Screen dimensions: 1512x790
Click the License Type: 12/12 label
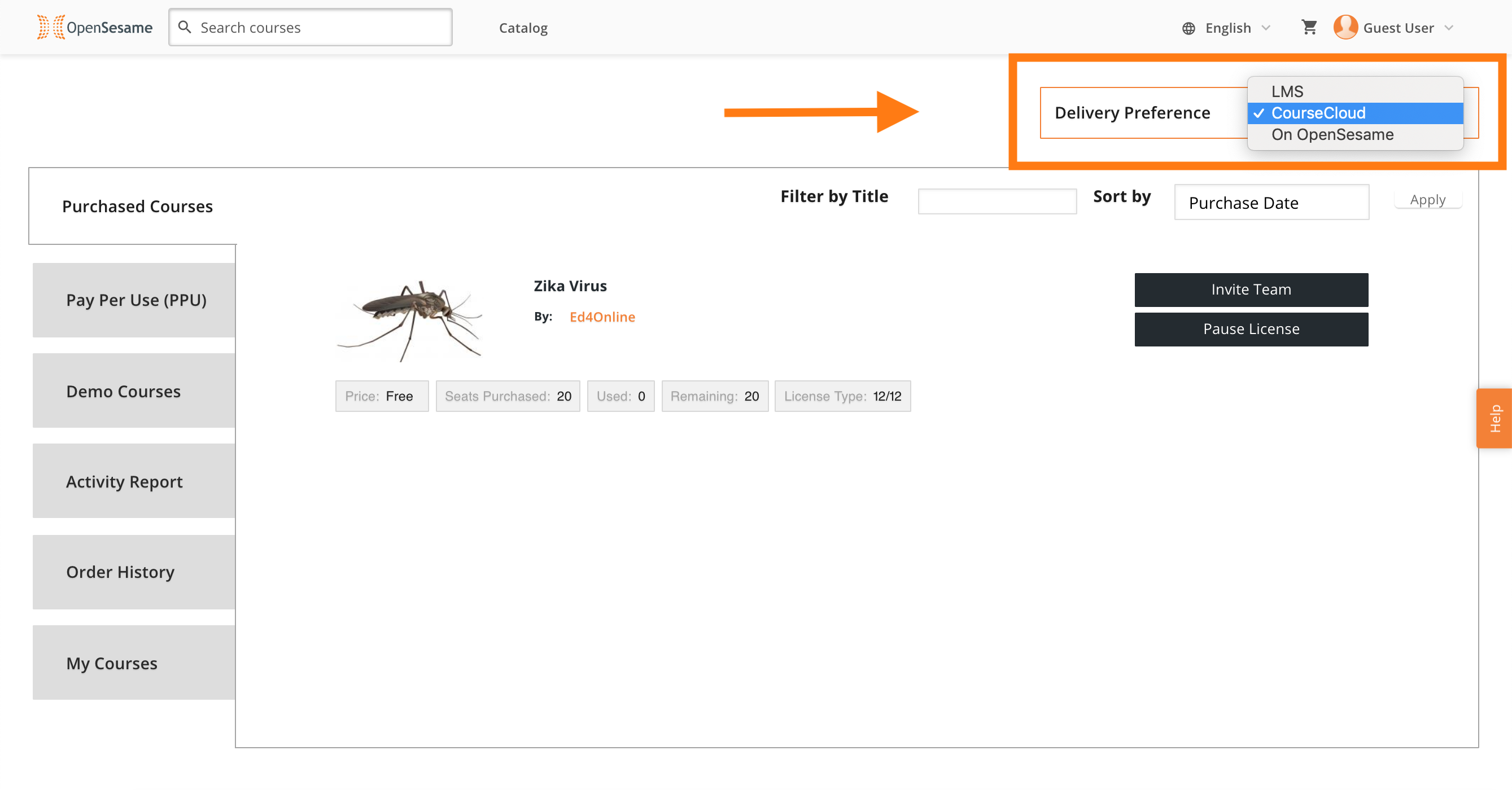(x=842, y=396)
